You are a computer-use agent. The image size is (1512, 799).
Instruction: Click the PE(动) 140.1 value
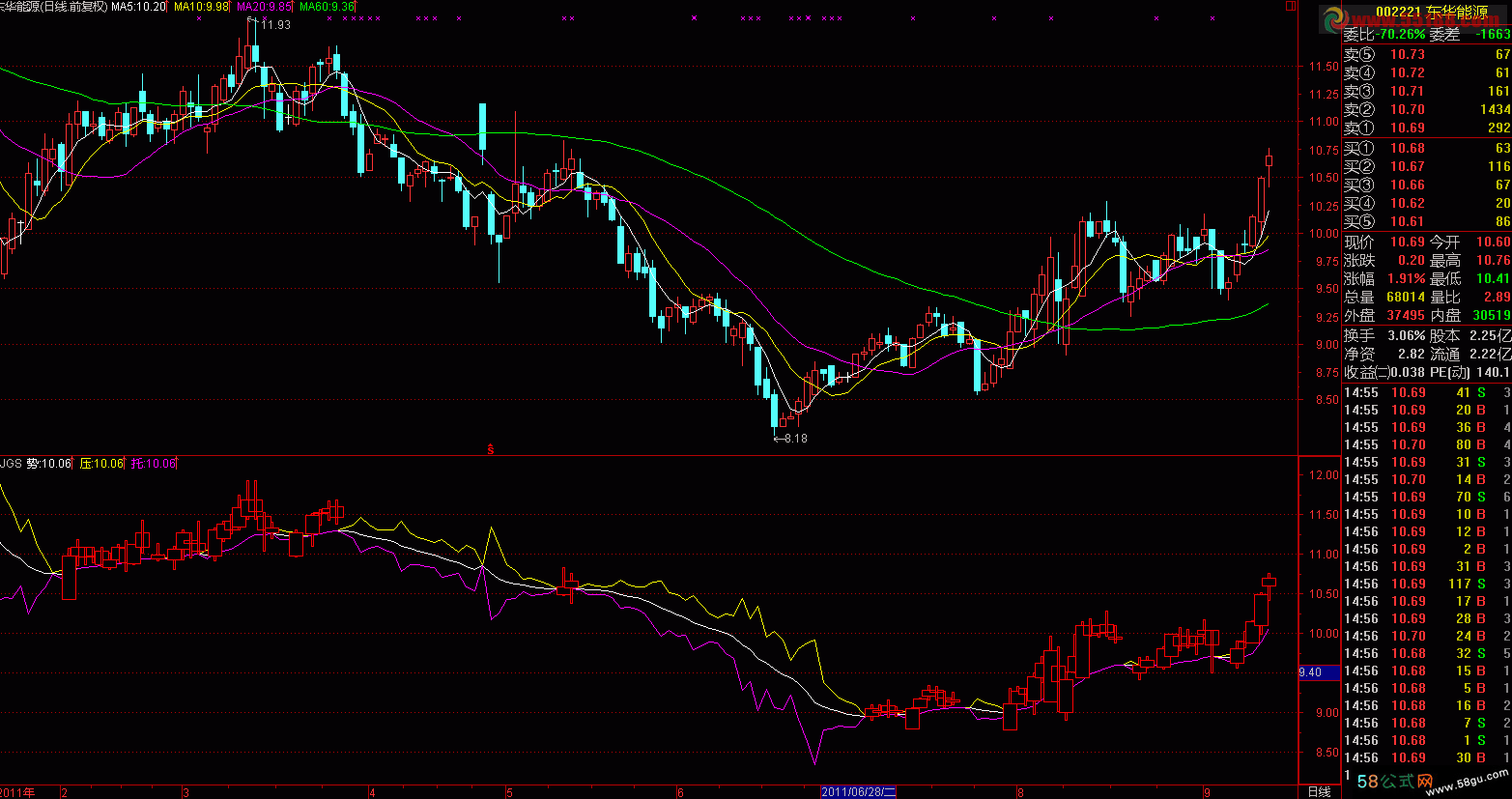1493,372
